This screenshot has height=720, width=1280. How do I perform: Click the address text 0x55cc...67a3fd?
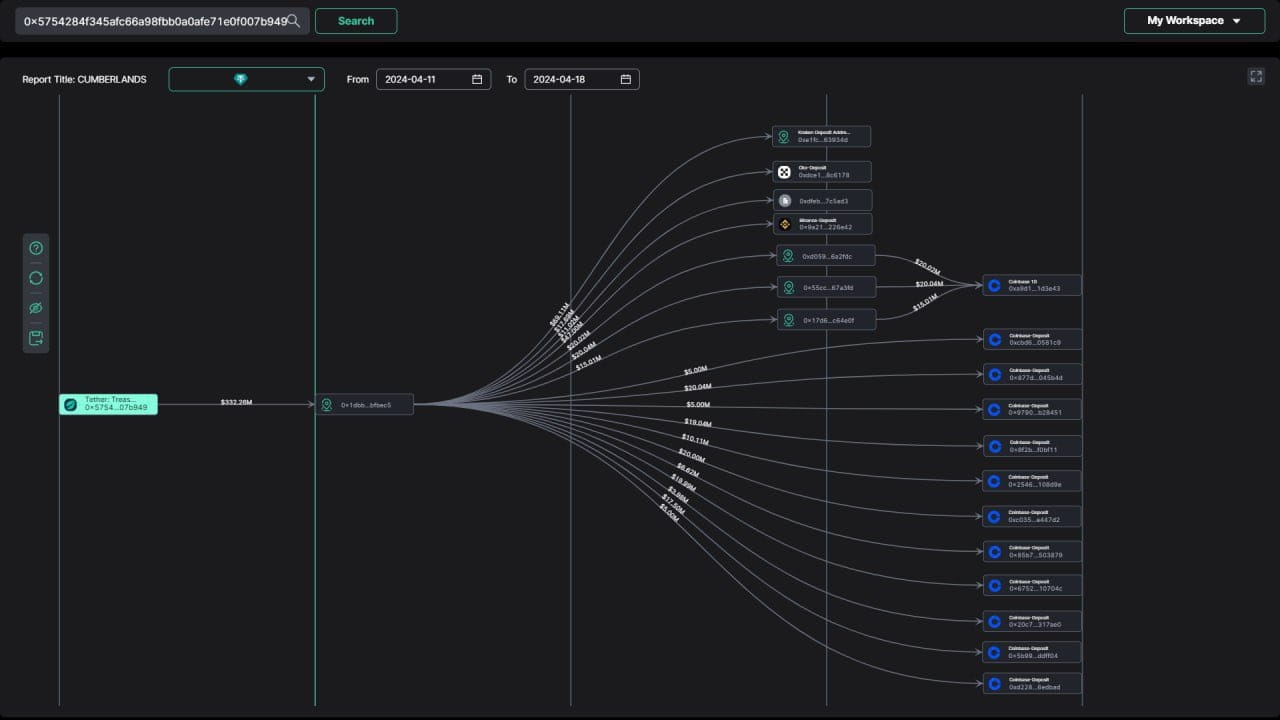(828, 288)
